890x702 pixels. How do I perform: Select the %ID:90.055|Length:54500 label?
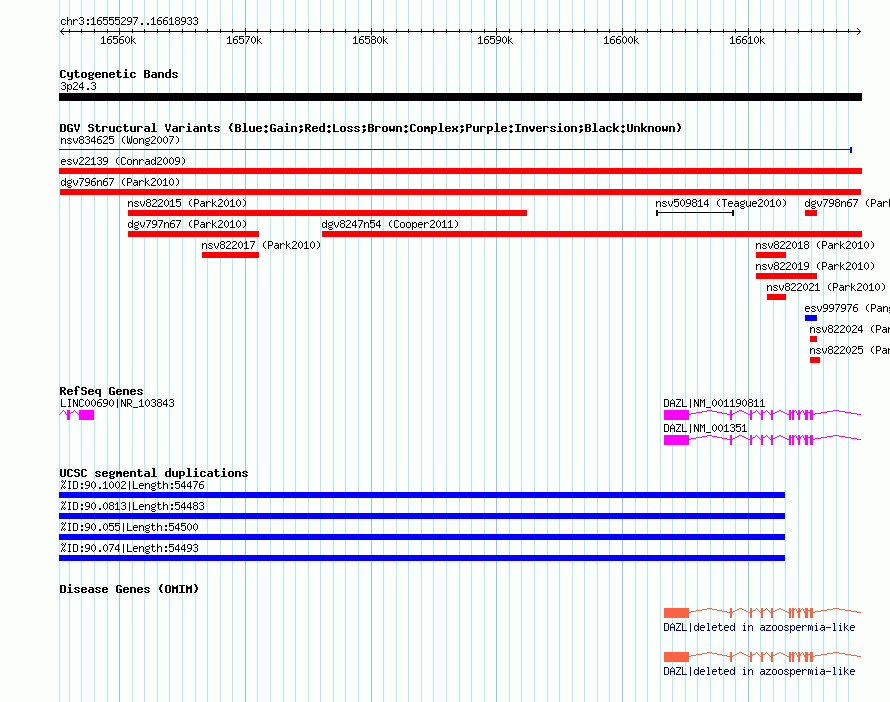[129, 527]
